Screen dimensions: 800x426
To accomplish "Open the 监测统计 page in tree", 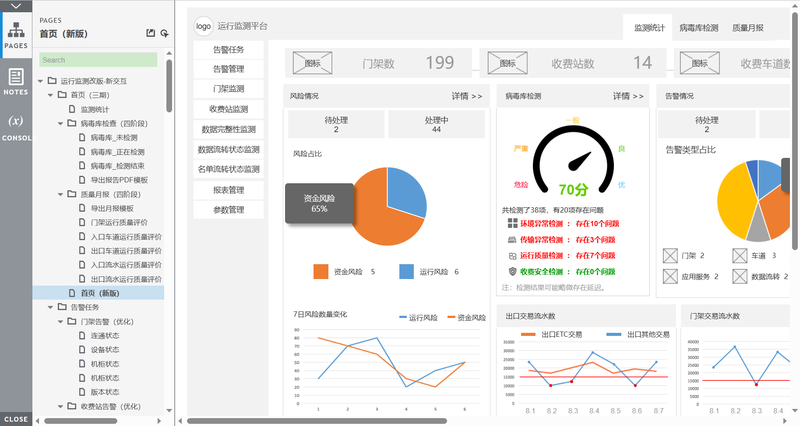I will (x=94, y=109).
